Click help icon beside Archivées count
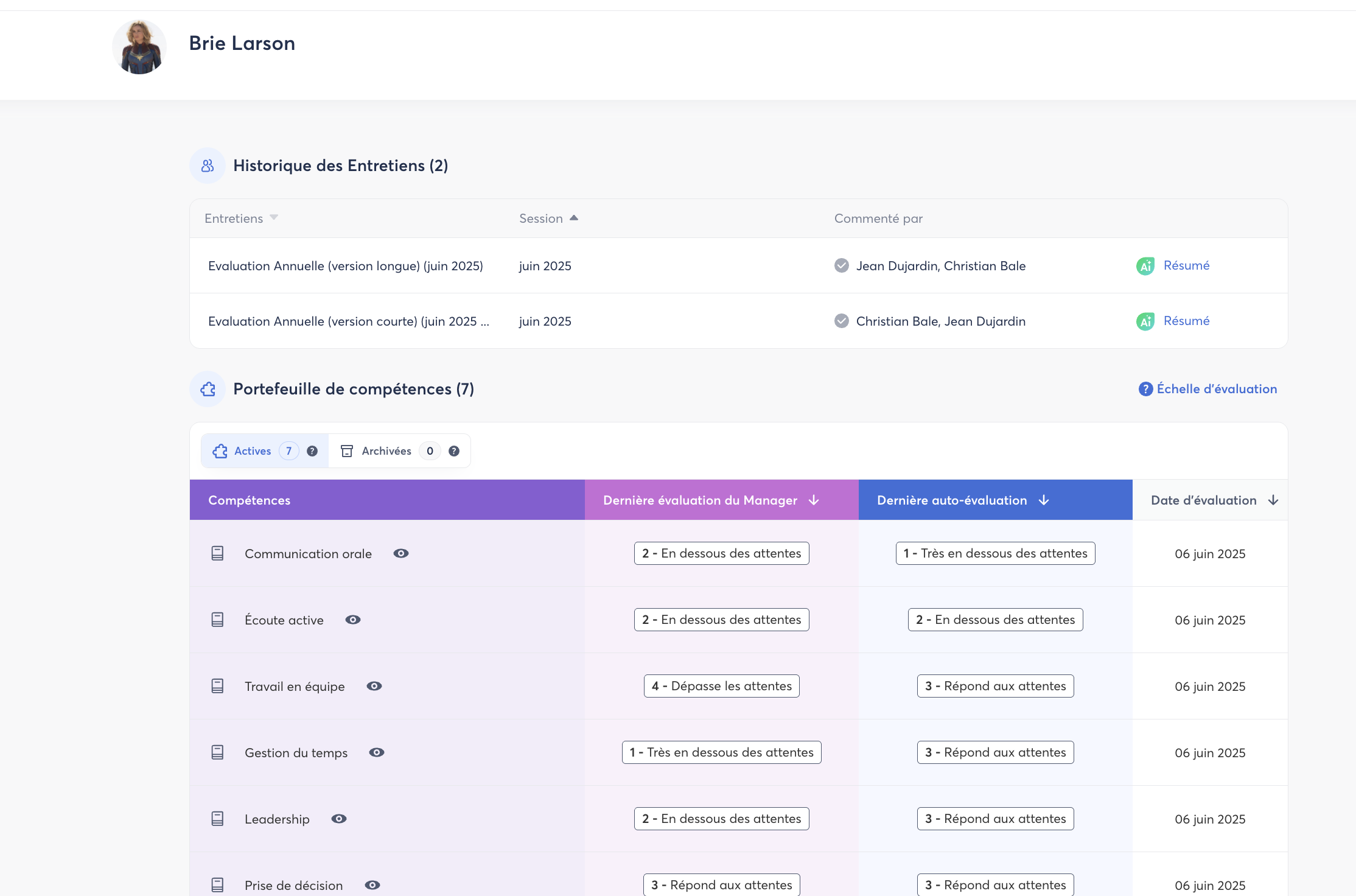The height and width of the screenshot is (896, 1356). point(454,451)
